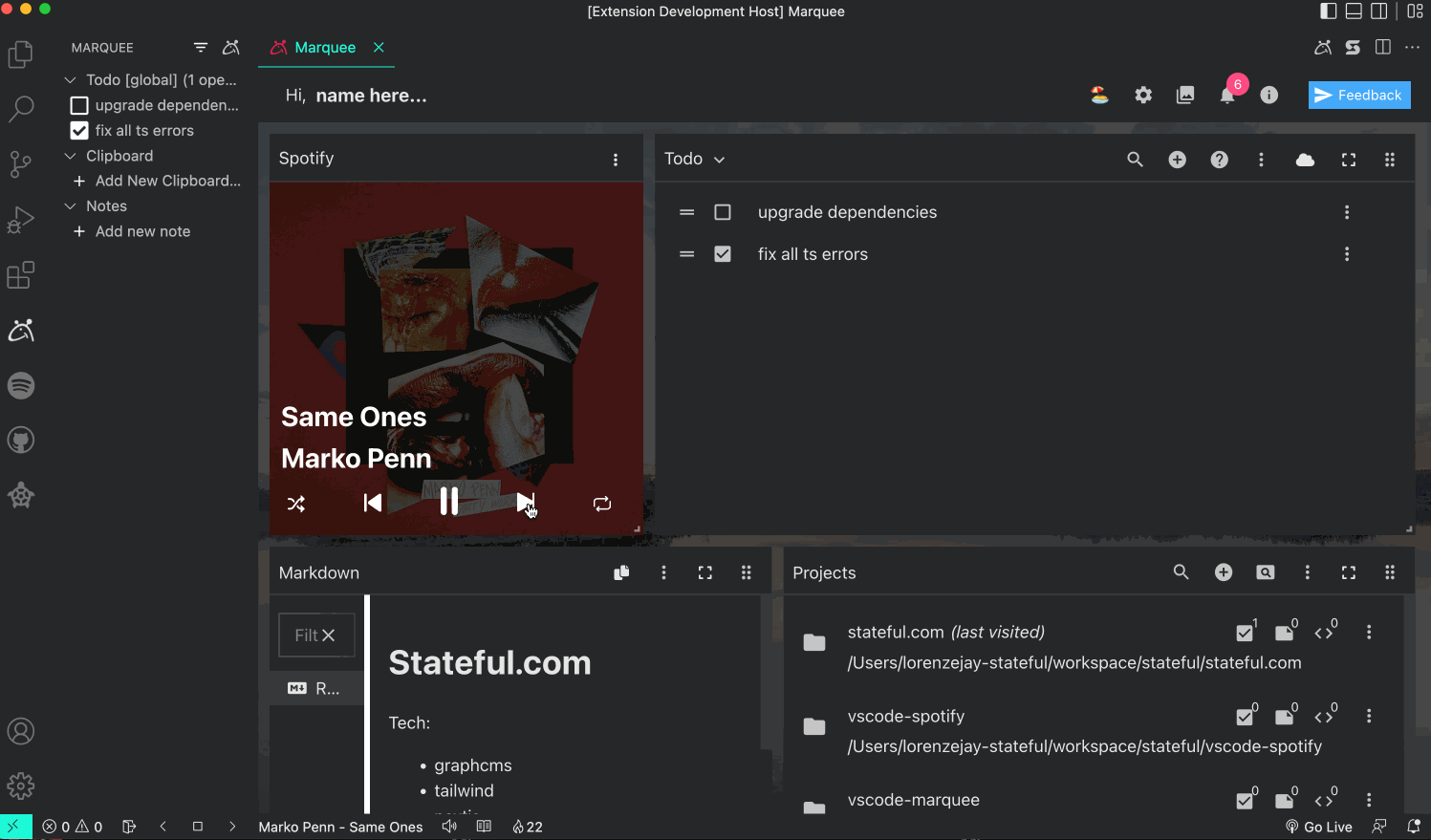Viewport: 1431px width, 840px height.
Task: Skip to next track in Spotify
Action: (x=526, y=503)
